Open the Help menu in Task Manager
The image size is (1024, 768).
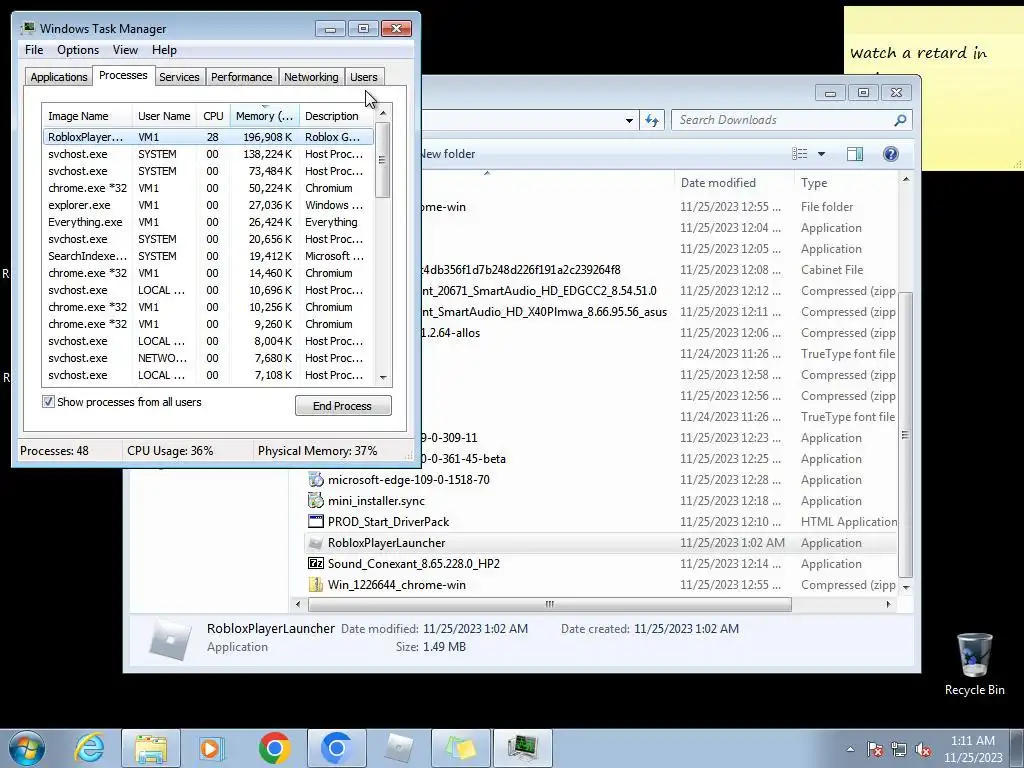tap(164, 50)
